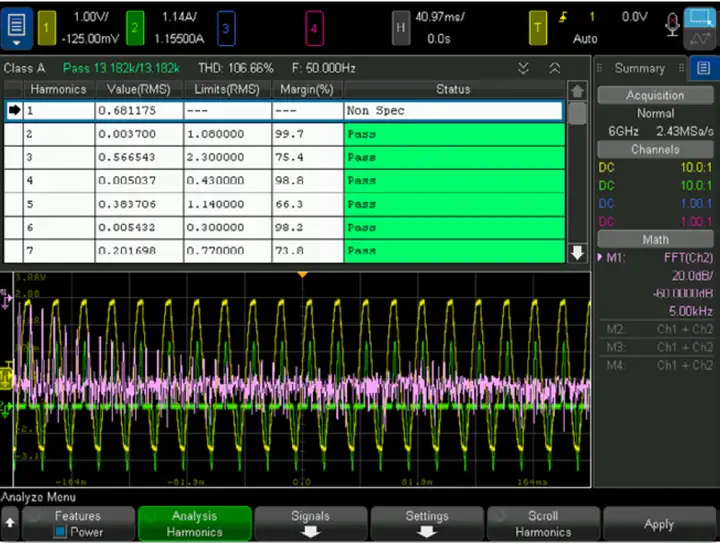Click channel 1 DC 10.0:1 entry
Screen dimensions: 720x543
[655, 168]
